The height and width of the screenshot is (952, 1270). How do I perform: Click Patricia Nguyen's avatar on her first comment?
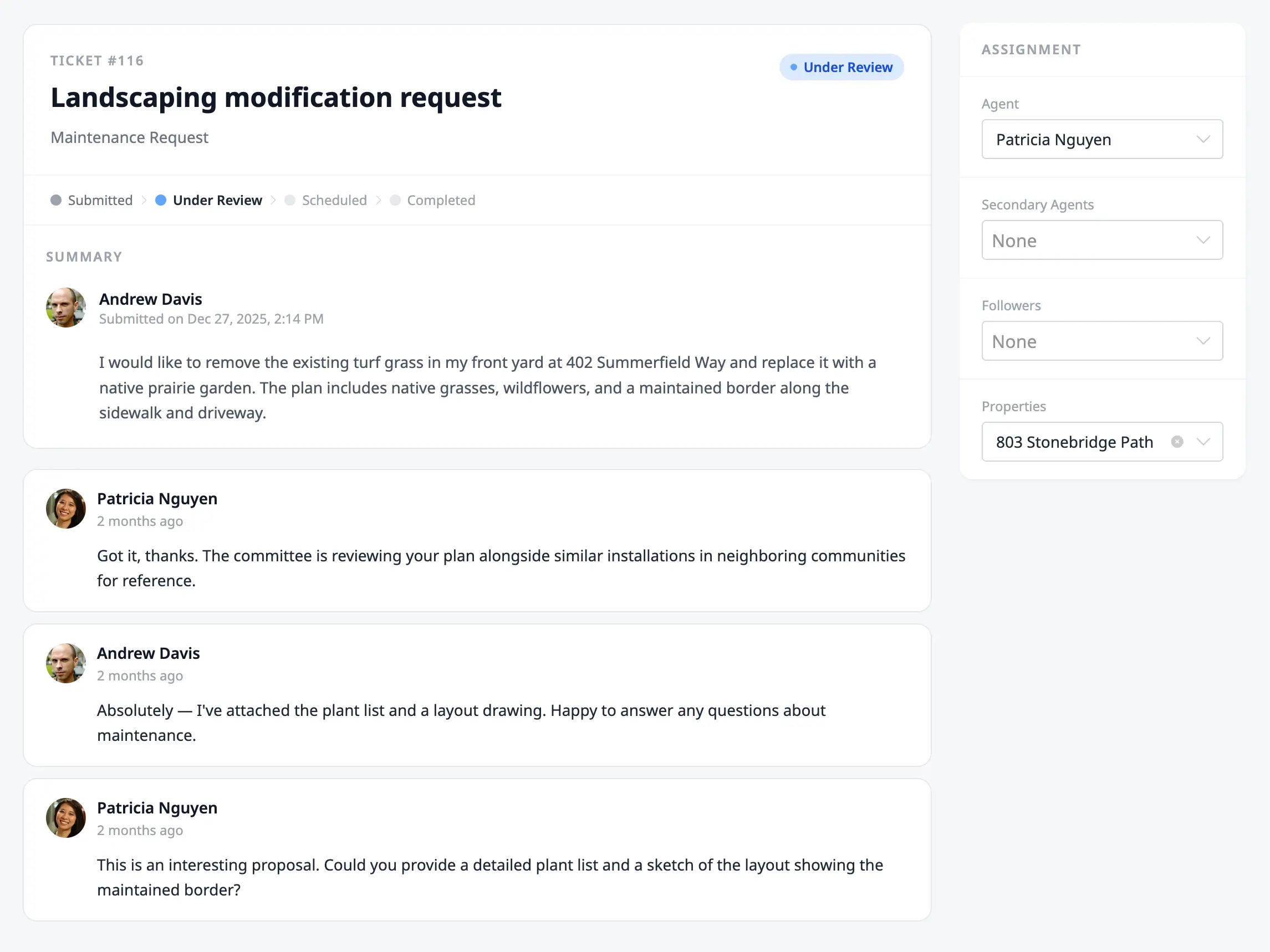(x=65, y=509)
